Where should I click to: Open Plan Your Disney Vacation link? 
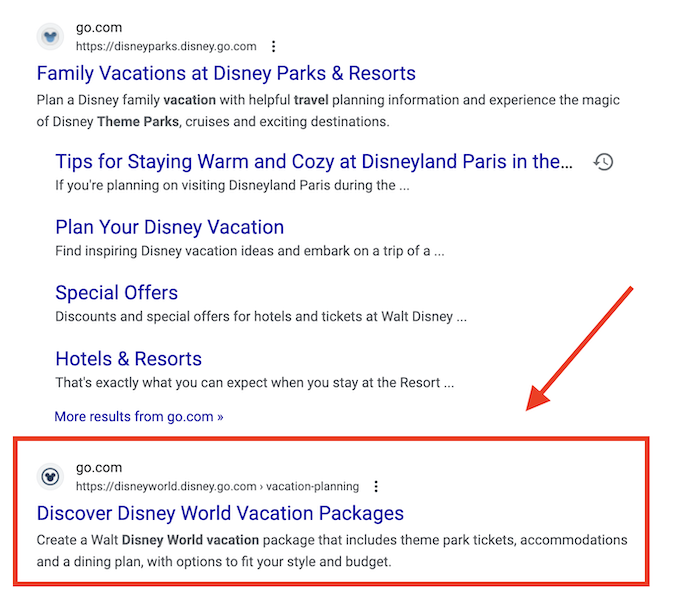[170, 227]
